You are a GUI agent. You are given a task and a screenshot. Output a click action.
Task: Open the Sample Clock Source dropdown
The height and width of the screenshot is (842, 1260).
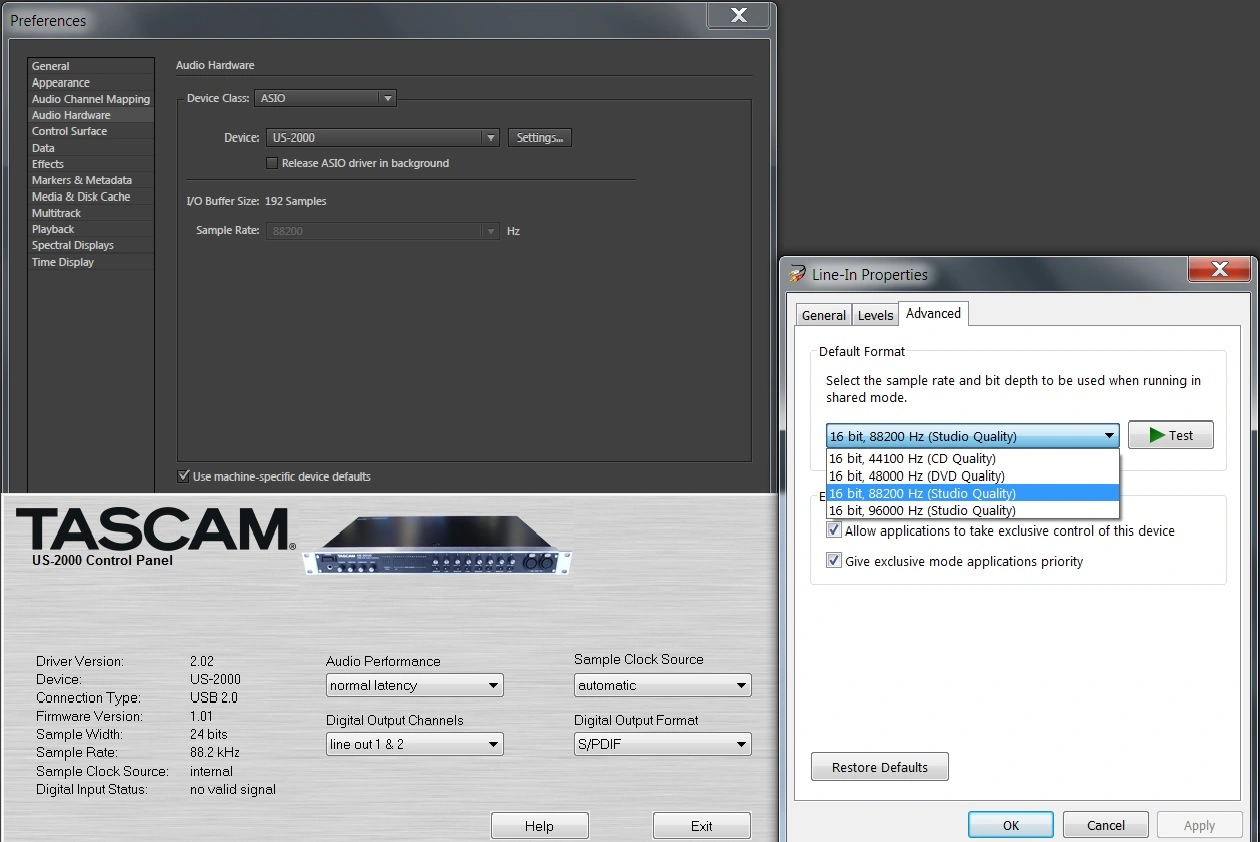click(x=663, y=685)
